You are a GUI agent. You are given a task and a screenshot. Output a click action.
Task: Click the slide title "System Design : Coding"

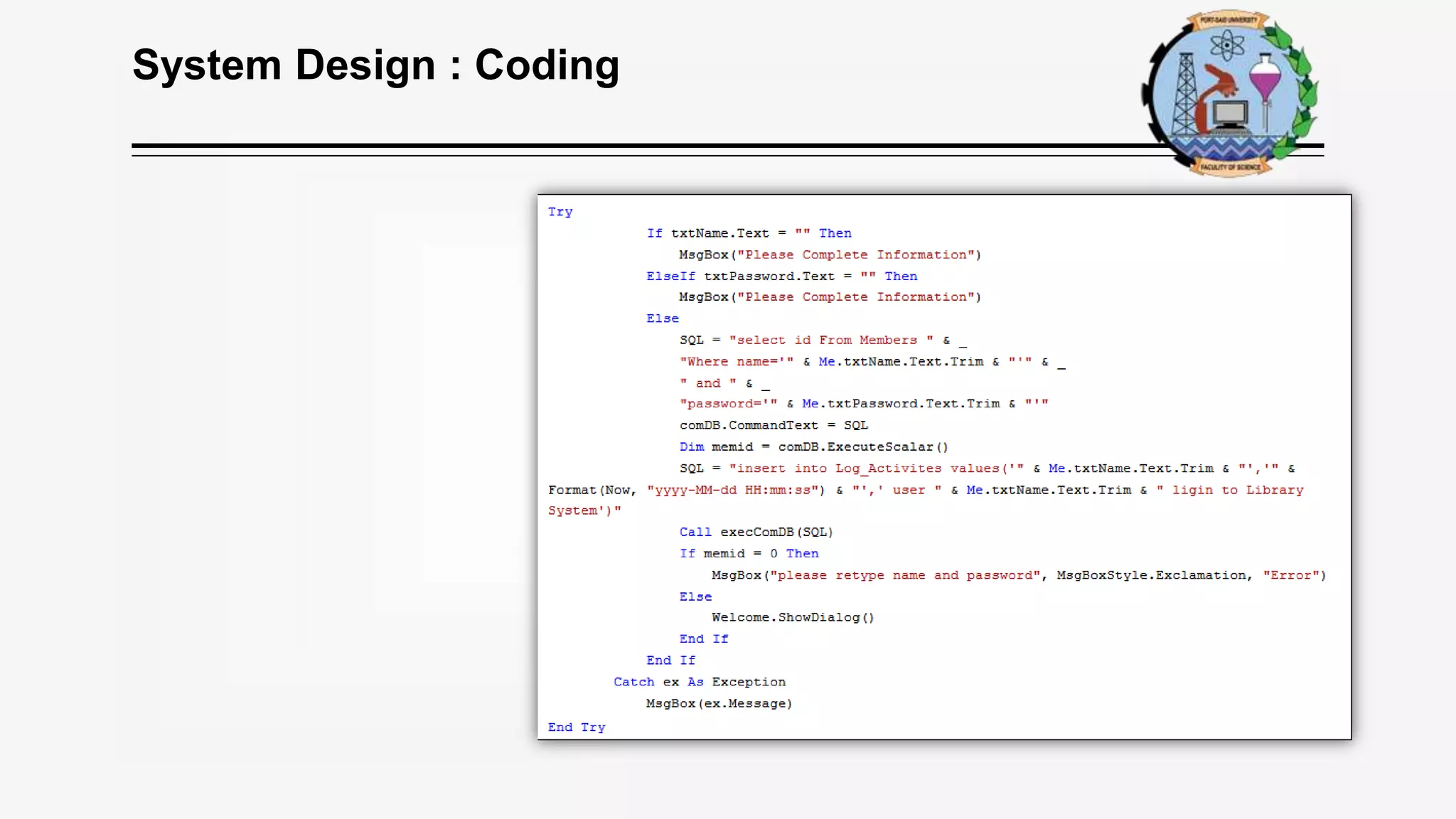click(x=375, y=65)
